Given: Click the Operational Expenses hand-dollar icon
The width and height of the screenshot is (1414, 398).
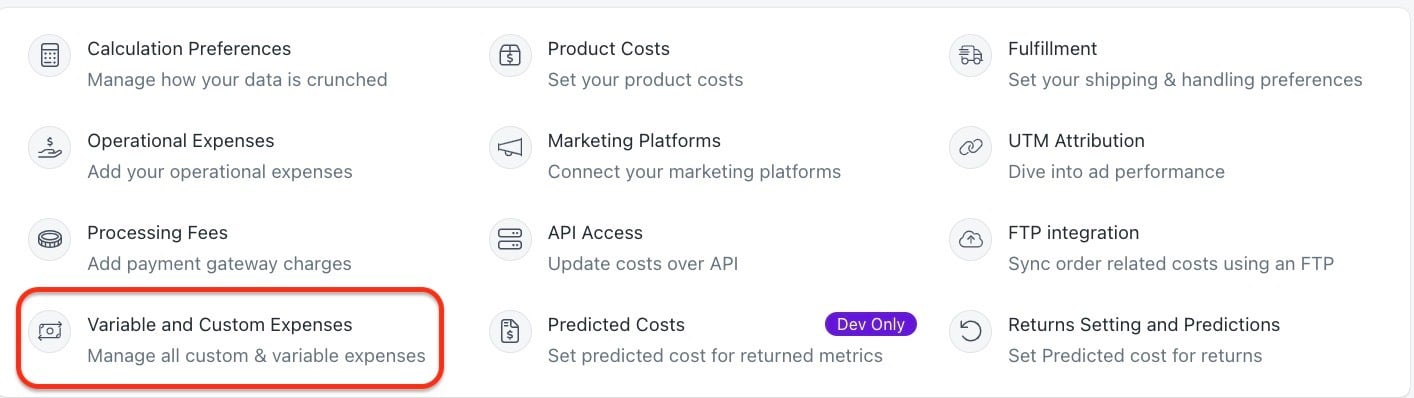Looking at the screenshot, I should coord(49,147).
